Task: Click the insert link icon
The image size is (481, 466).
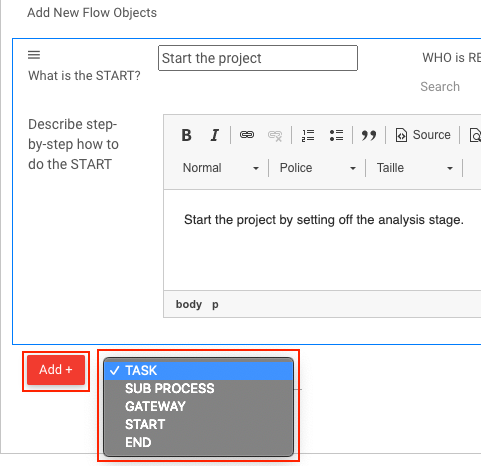Action: click(247, 135)
